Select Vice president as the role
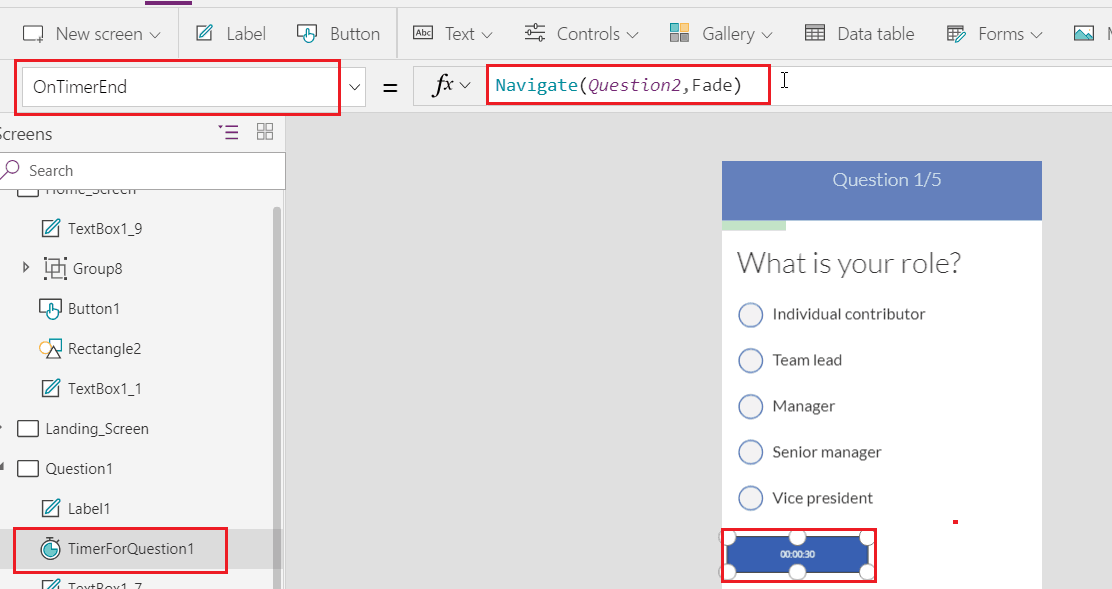This screenshot has height=589, width=1112. [x=751, y=498]
